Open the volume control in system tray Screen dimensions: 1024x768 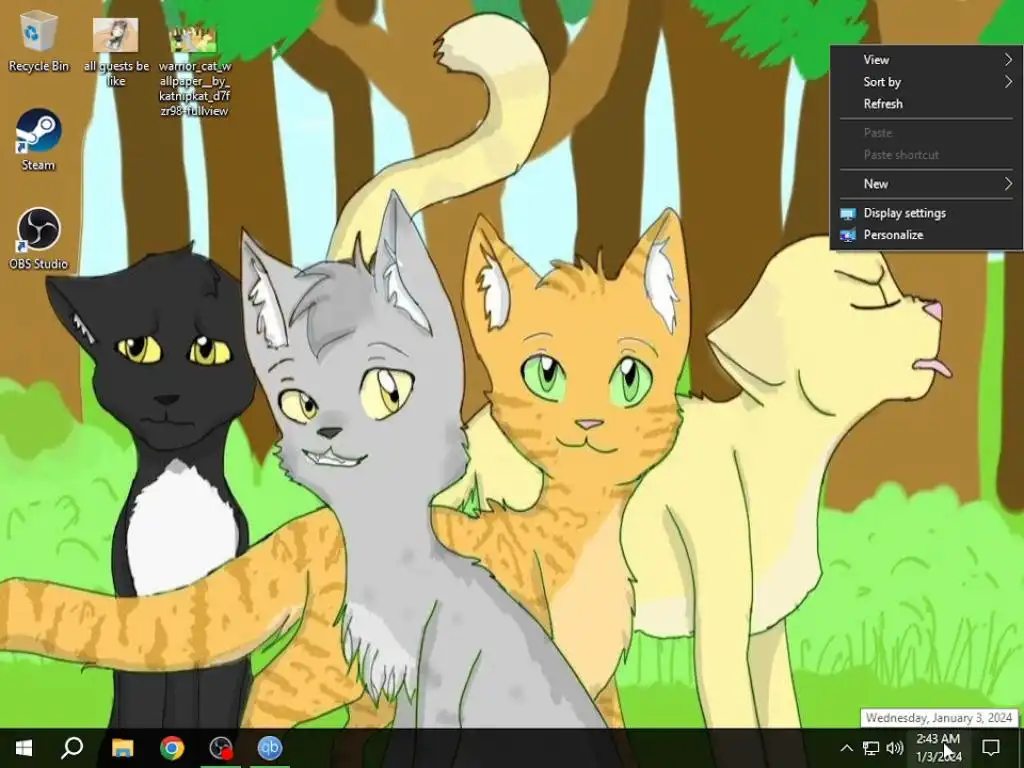coord(894,748)
